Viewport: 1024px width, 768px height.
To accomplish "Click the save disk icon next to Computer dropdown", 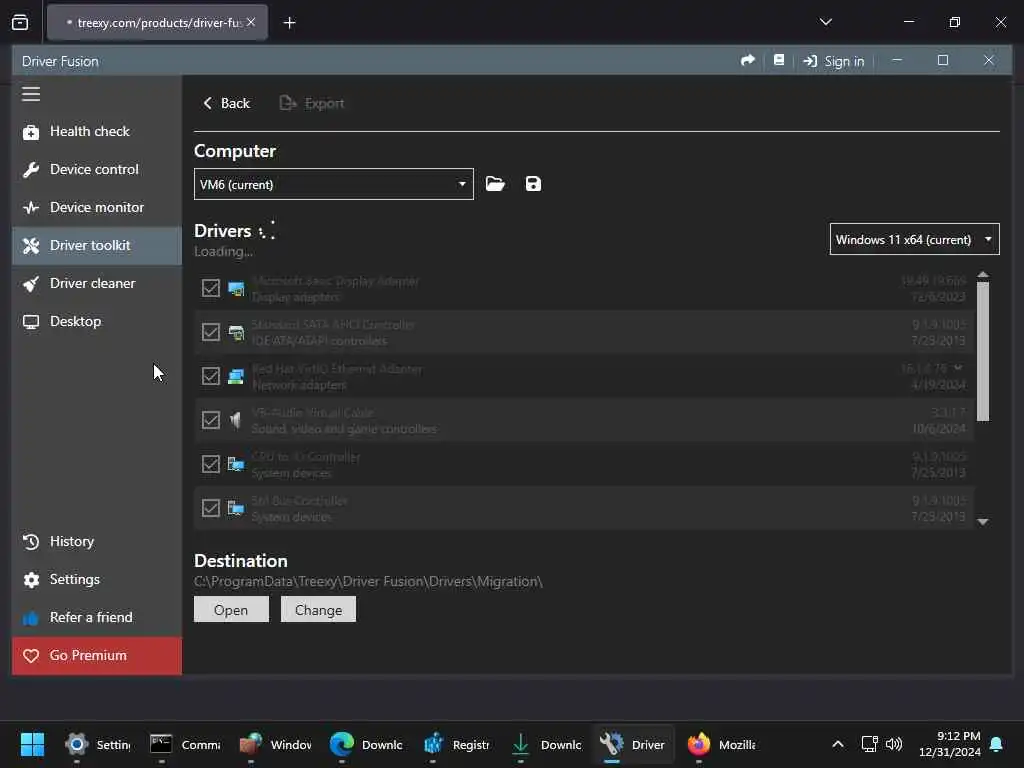I will pyautogui.click(x=533, y=184).
